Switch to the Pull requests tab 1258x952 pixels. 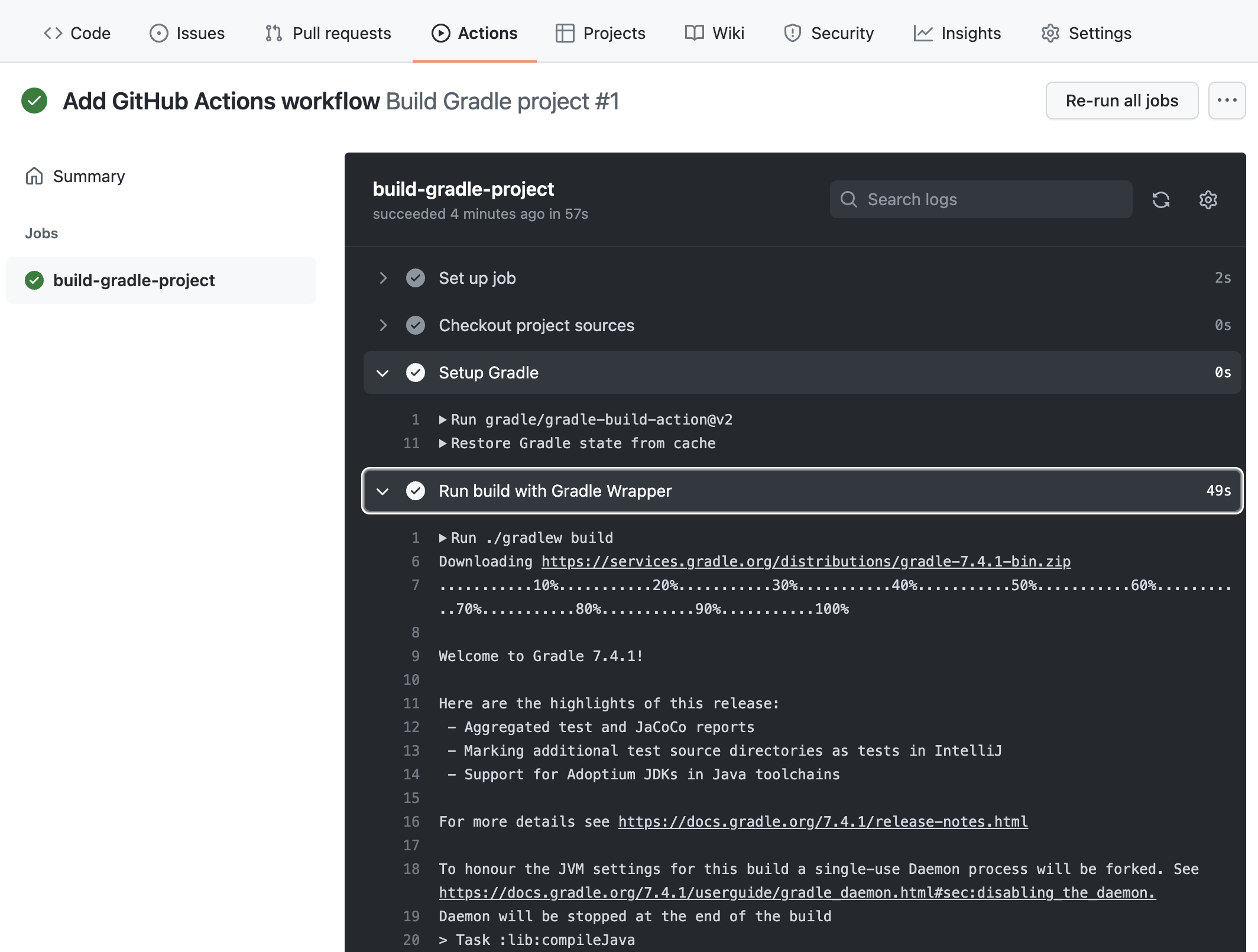tap(341, 33)
